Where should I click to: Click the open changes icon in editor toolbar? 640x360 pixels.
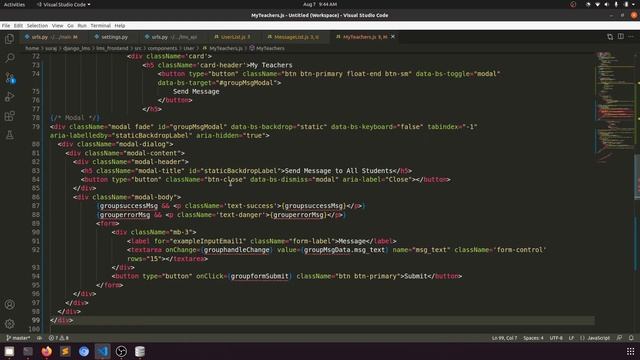[x=610, y=37]
